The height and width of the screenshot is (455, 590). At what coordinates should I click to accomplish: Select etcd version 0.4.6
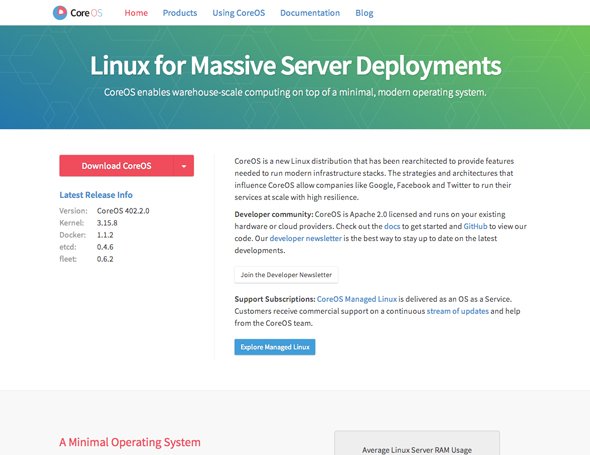(x=105, y=247)
